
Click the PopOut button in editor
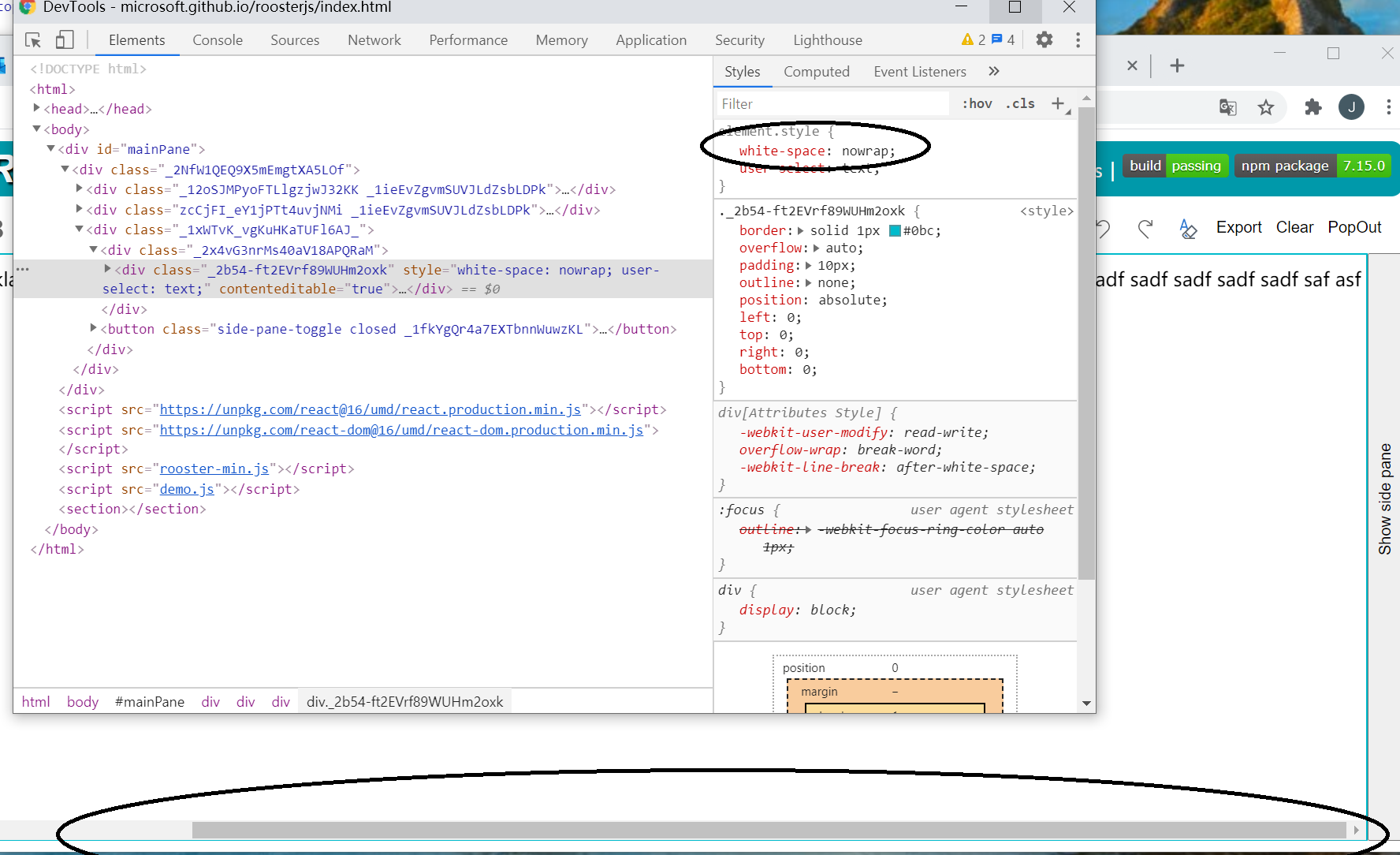tap(1354, 227)
